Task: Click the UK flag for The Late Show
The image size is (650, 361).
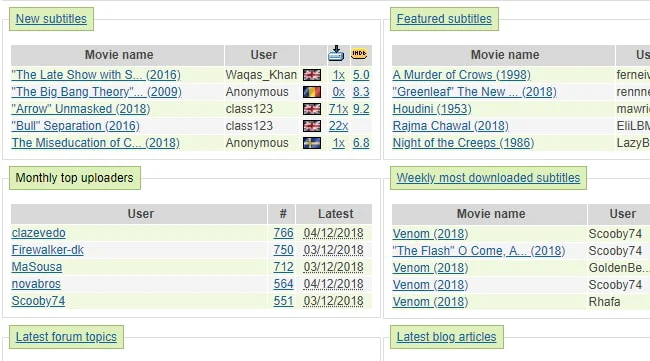Action: [312, 75]
